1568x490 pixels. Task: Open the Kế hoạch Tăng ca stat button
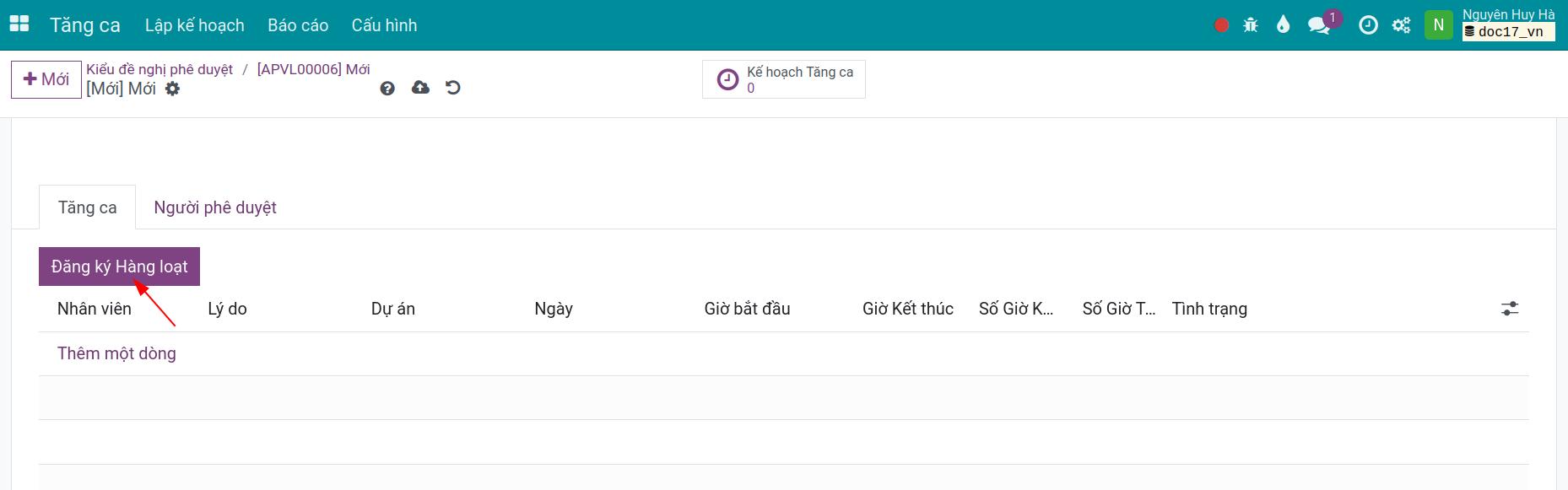click(x=784, y=79)
